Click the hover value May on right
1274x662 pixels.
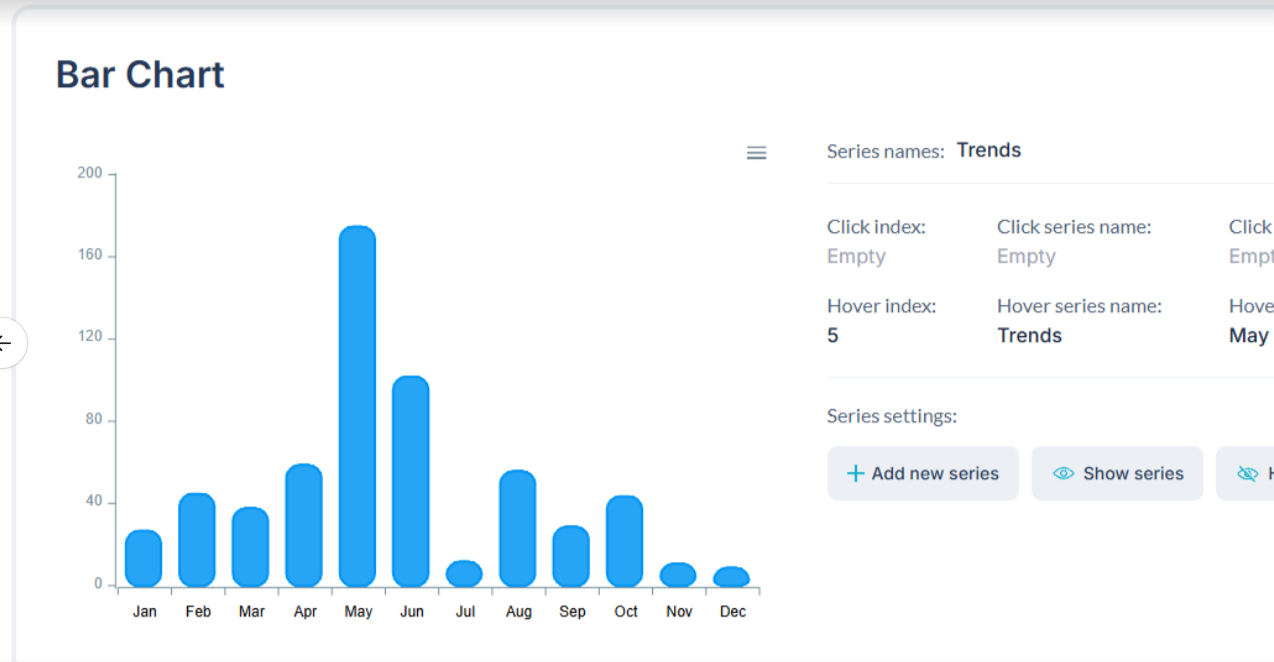click(1248, 335)
